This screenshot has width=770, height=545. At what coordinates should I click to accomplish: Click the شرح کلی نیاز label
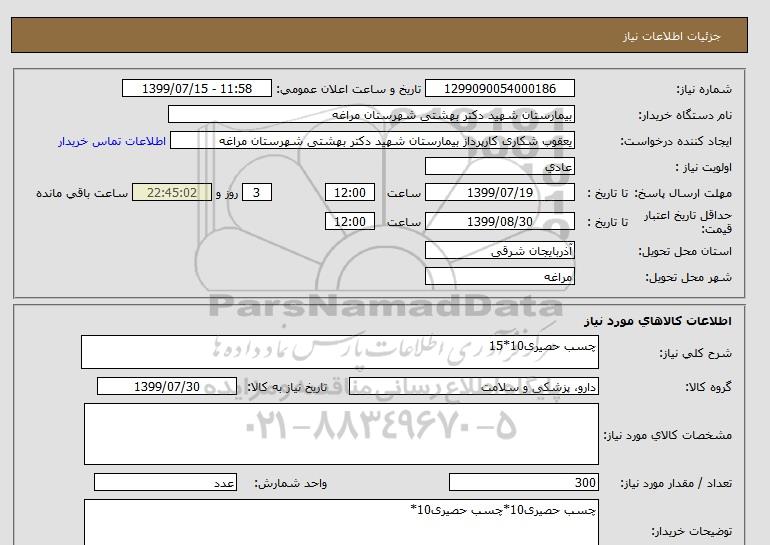coord(695,353)
